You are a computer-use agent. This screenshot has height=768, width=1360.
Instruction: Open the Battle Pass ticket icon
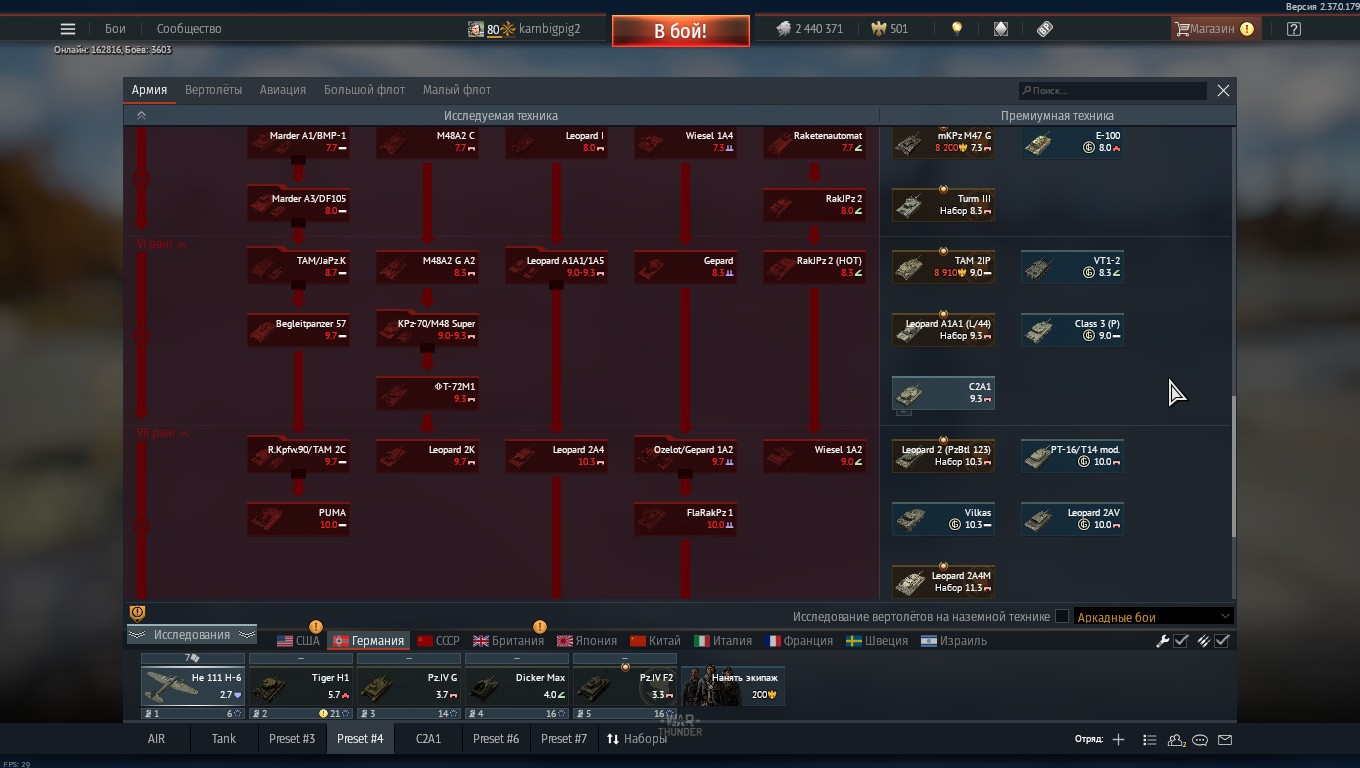pyautogui.click(x=1045, y=29)
